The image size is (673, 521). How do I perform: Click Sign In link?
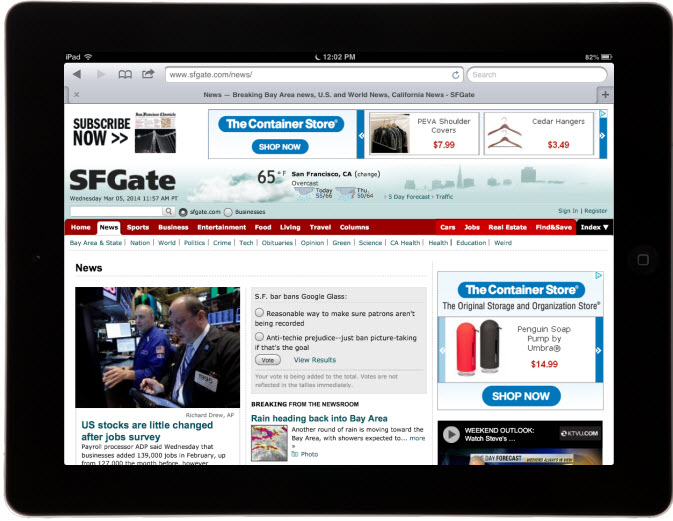(x=568, y=211)
